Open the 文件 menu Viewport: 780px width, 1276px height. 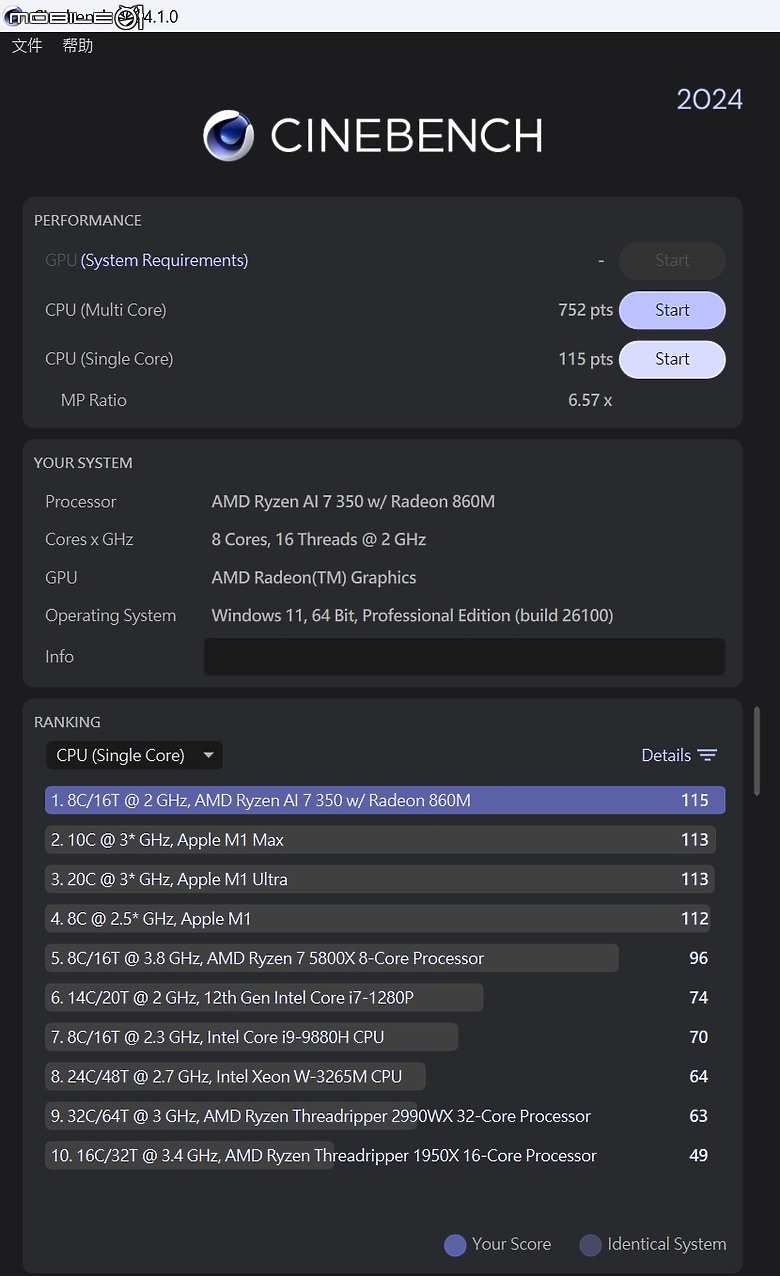tap(27, 46)
